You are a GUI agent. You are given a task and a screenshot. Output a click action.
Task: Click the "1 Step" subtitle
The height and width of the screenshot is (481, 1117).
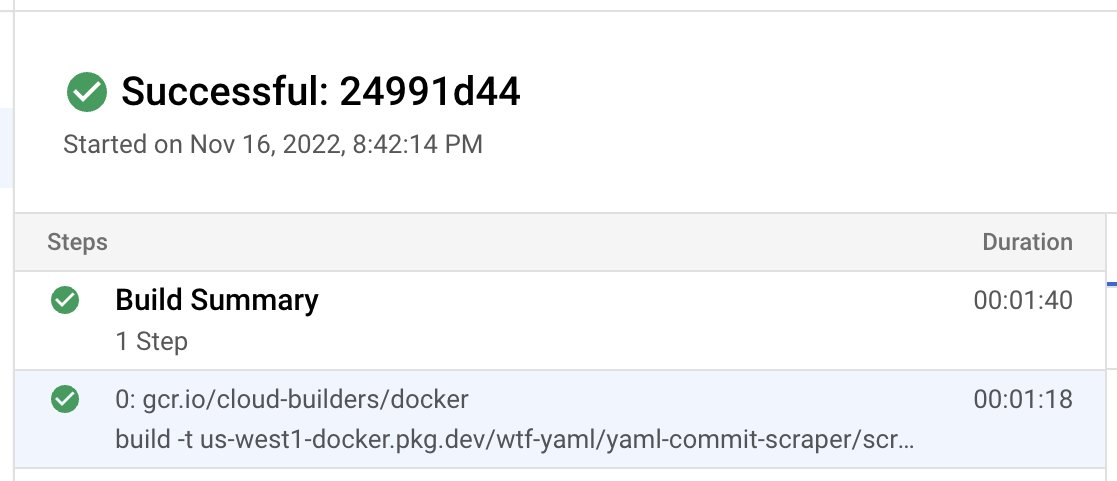[x=152, y=342]
